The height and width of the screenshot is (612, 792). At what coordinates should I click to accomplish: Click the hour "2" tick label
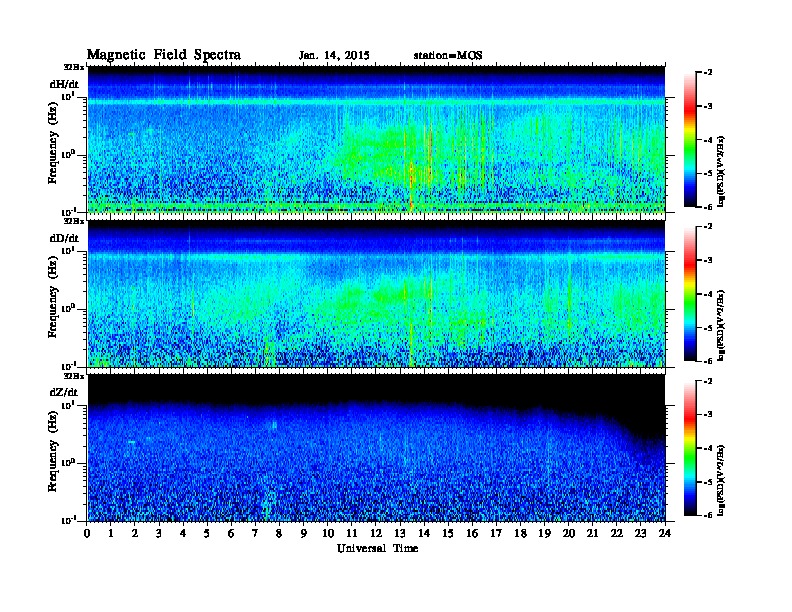click(135, 533)
